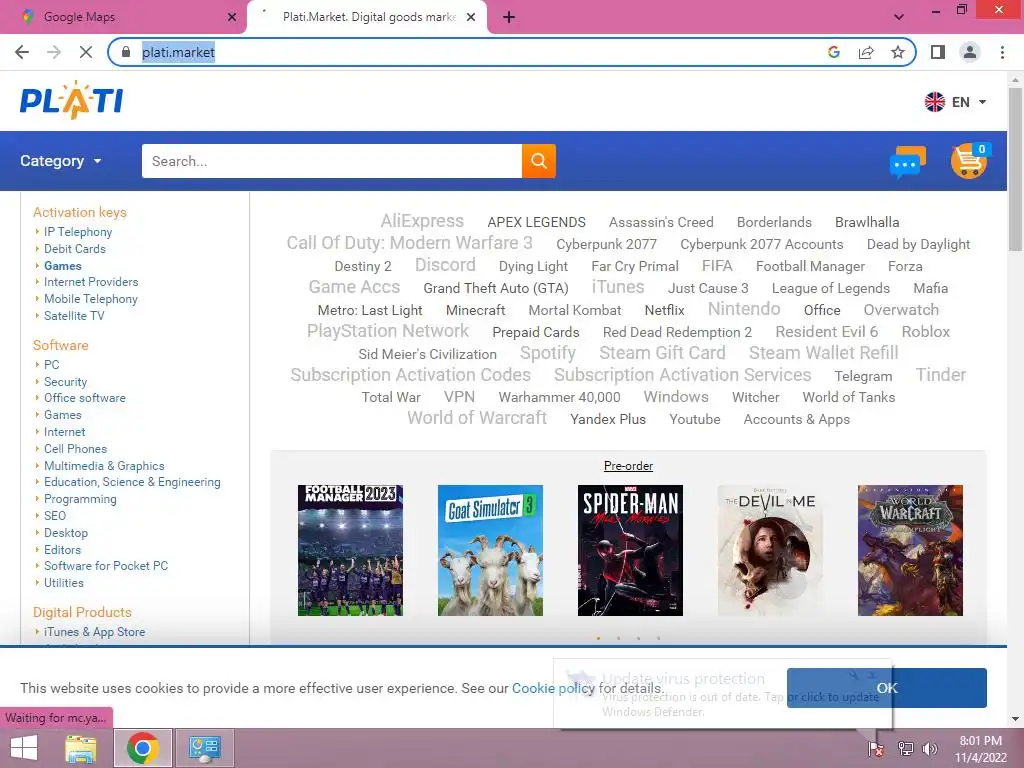
Task: Click the volume speaker tray icon
Action: pos(929,749)
